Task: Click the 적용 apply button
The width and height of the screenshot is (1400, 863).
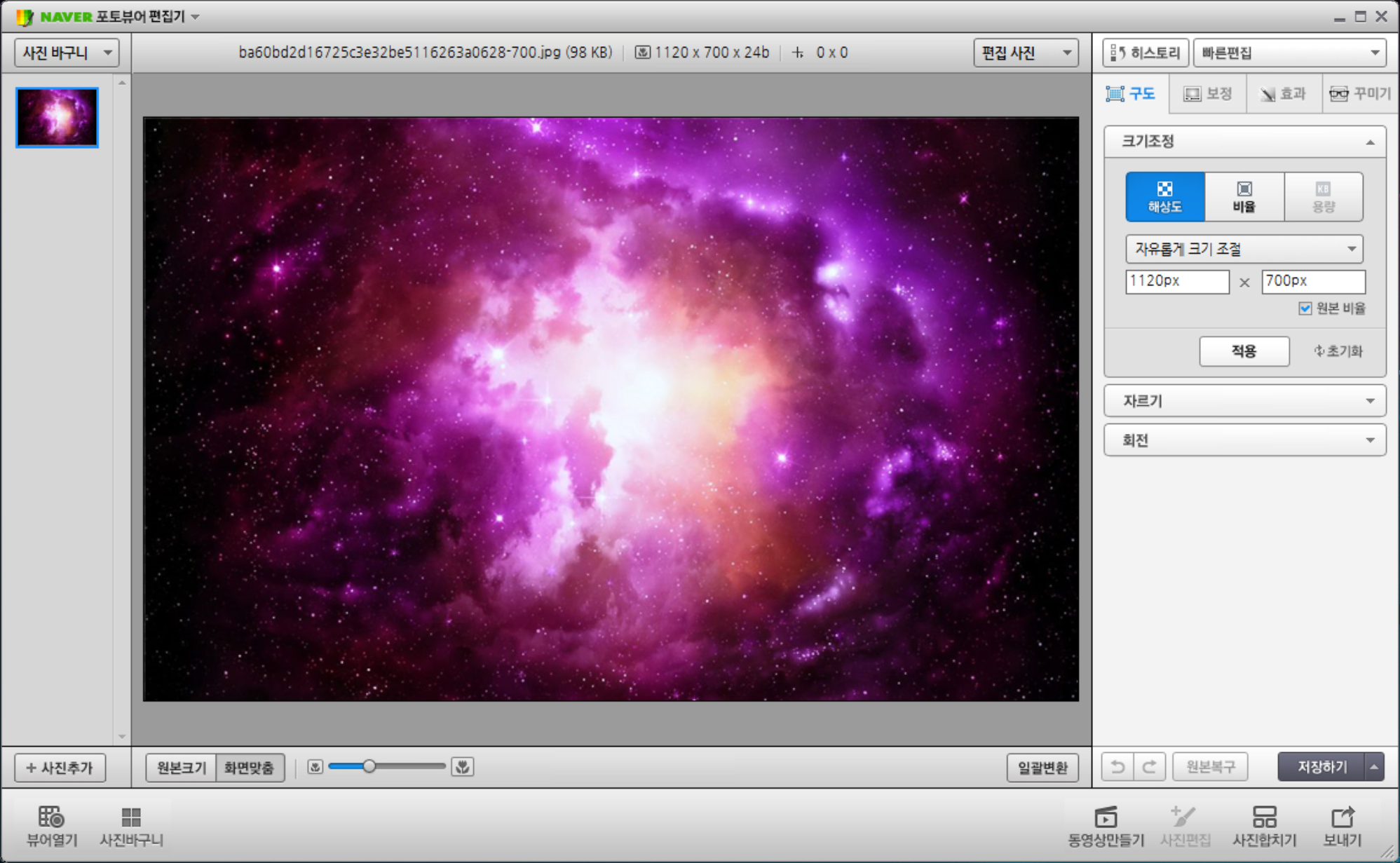Action: 1244,351
